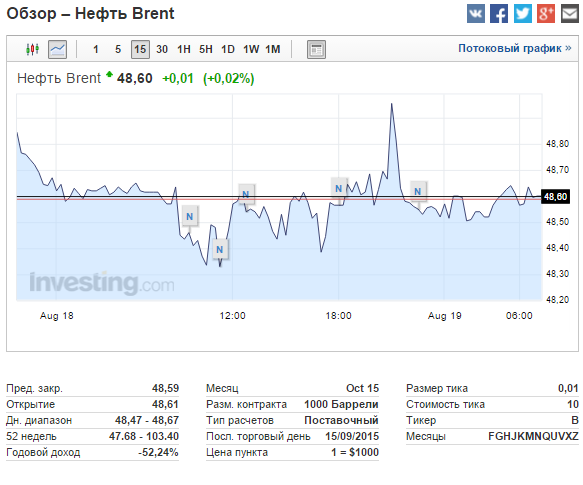Click the Открытие value 48,61
This screenshot has width=583, height=485.
[x=165, y=404]
